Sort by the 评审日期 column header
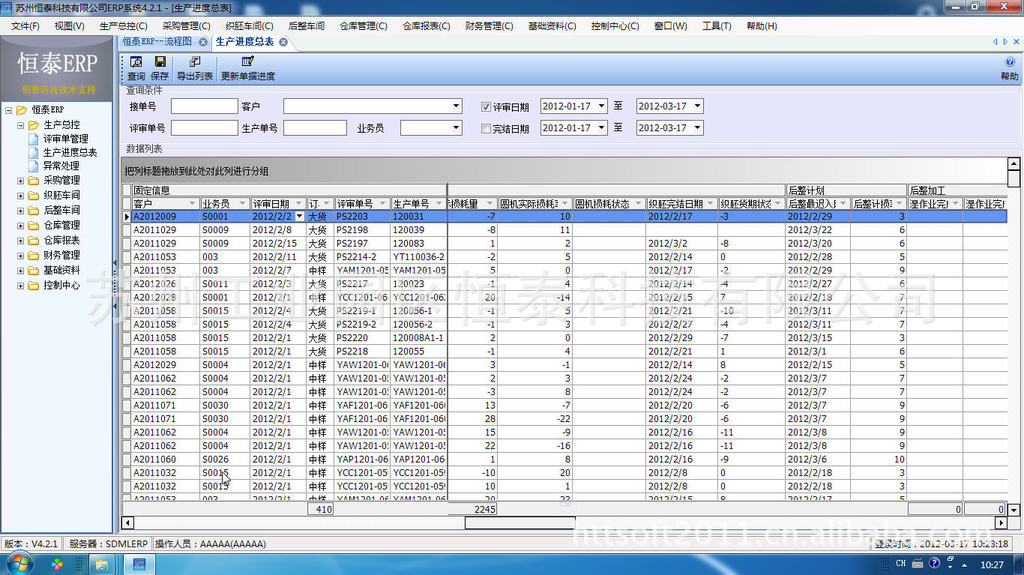The image size is (1024, 575). pos(272,203)
